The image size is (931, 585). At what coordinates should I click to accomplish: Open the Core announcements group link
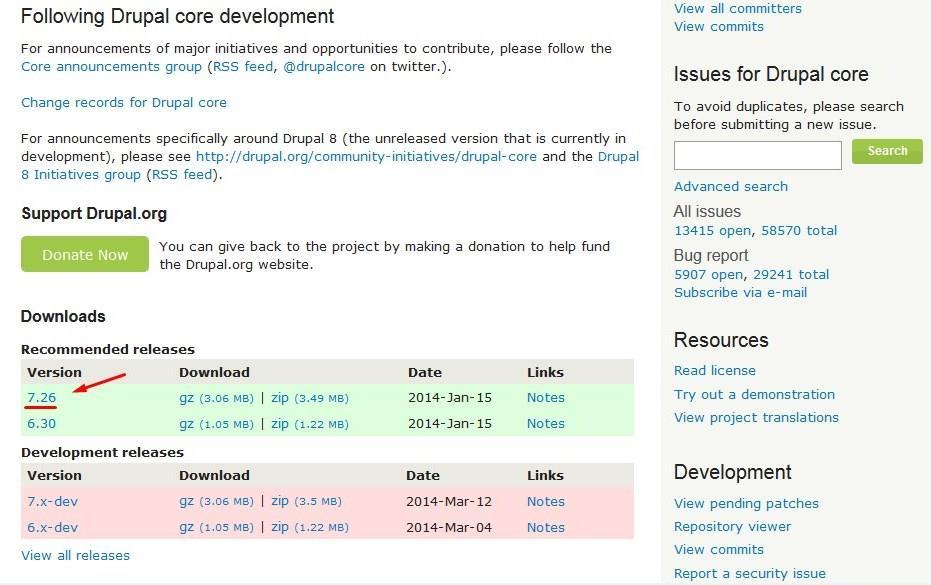tap(112, 67)
